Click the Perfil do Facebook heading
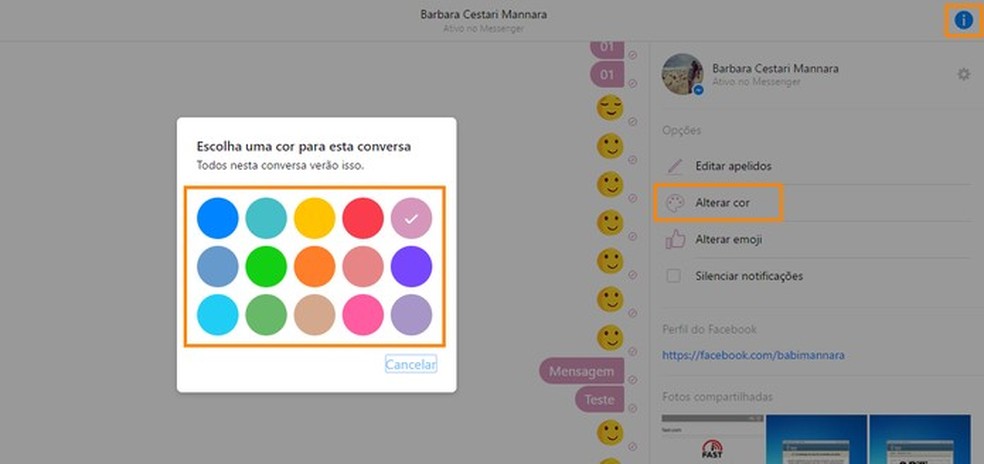 (709, 329)
